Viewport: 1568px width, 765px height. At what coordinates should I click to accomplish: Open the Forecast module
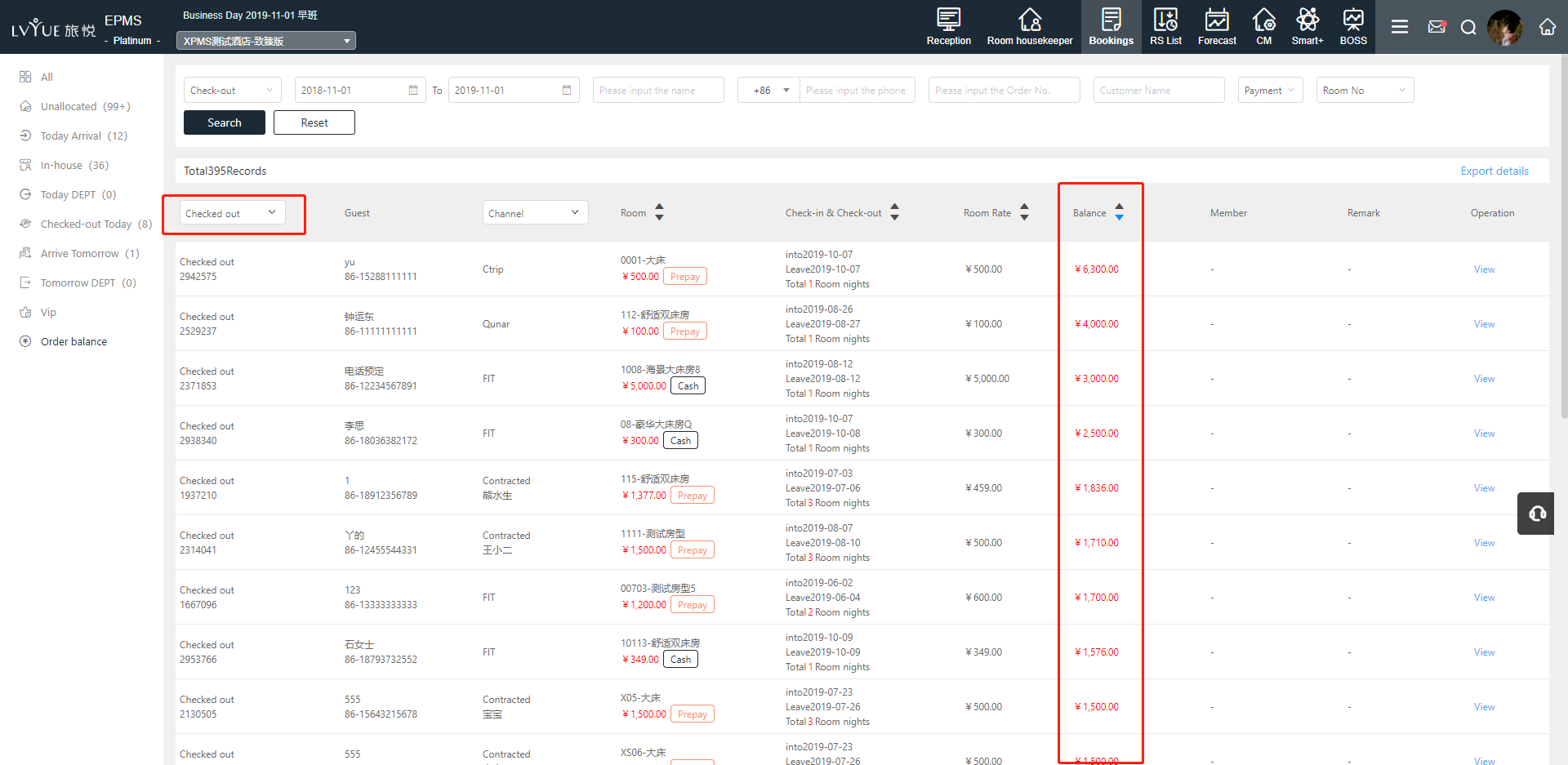coord(1217,27)
